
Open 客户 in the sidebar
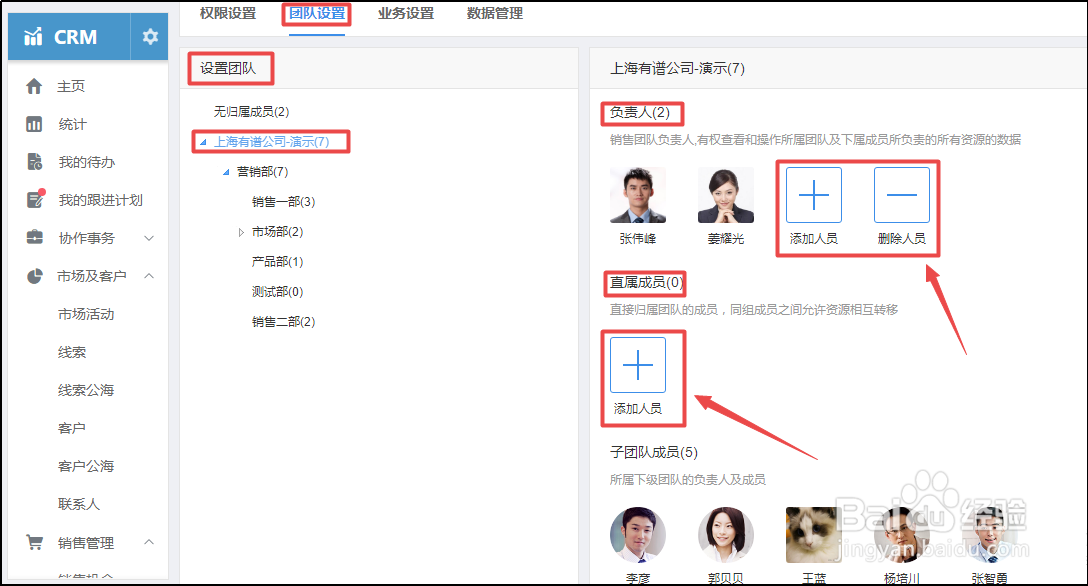point(72,428)
